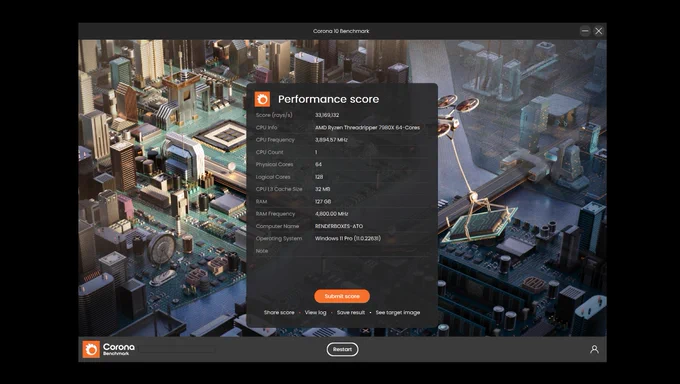Minimize the Corona 10 Benchmark window
The image size is (680, 384).
click(585, 31)
